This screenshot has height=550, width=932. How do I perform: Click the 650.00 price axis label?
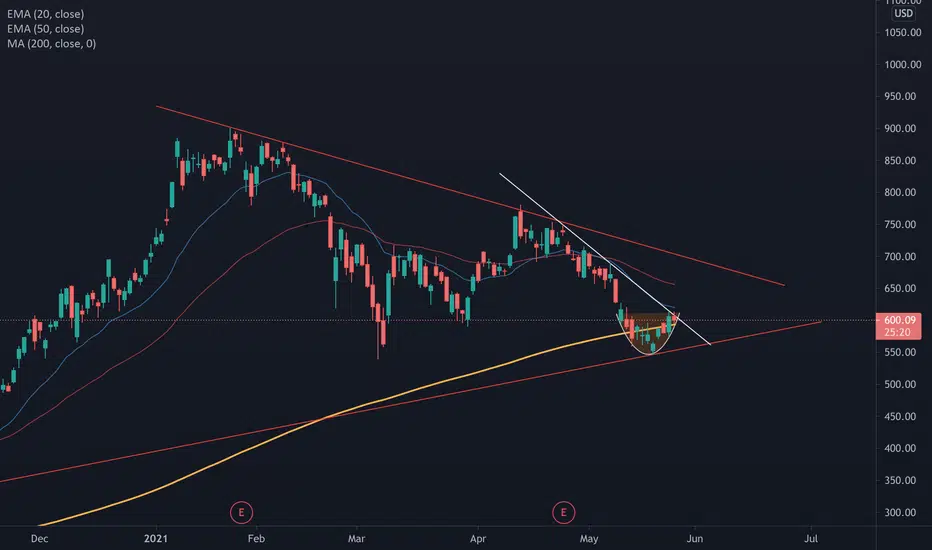click(x=900, y=288)
